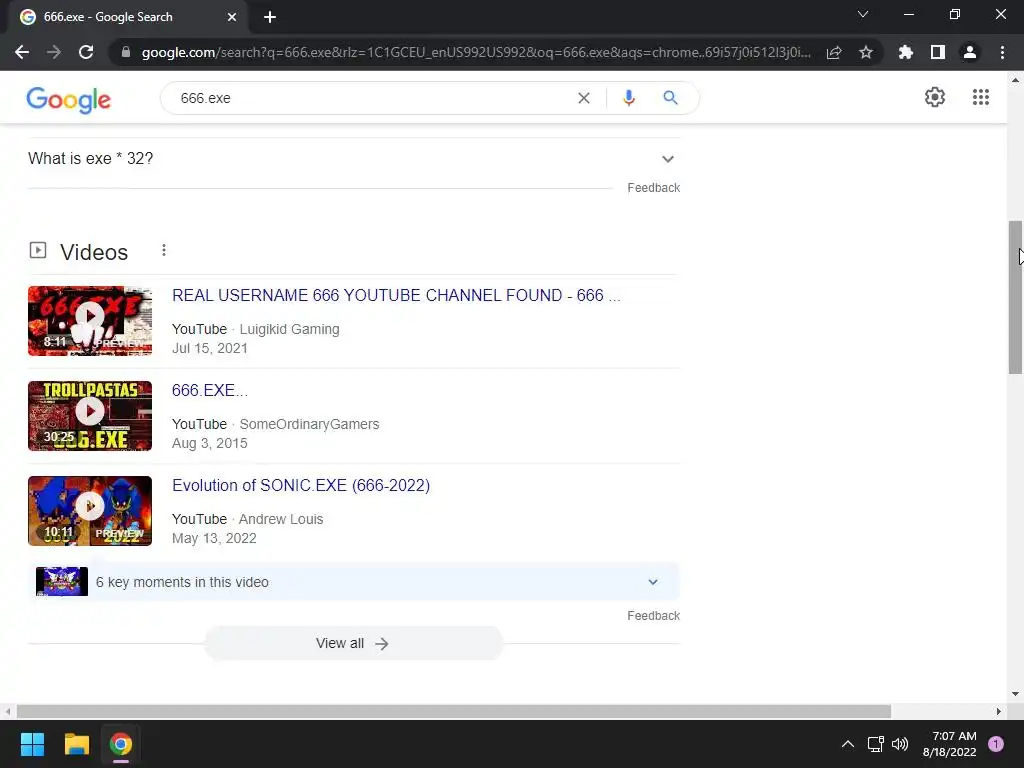Click the "Jul 15, 2021" date text
Viewport: 1024px width, 768px height.
pyautogui.click(x=210, y=348)
